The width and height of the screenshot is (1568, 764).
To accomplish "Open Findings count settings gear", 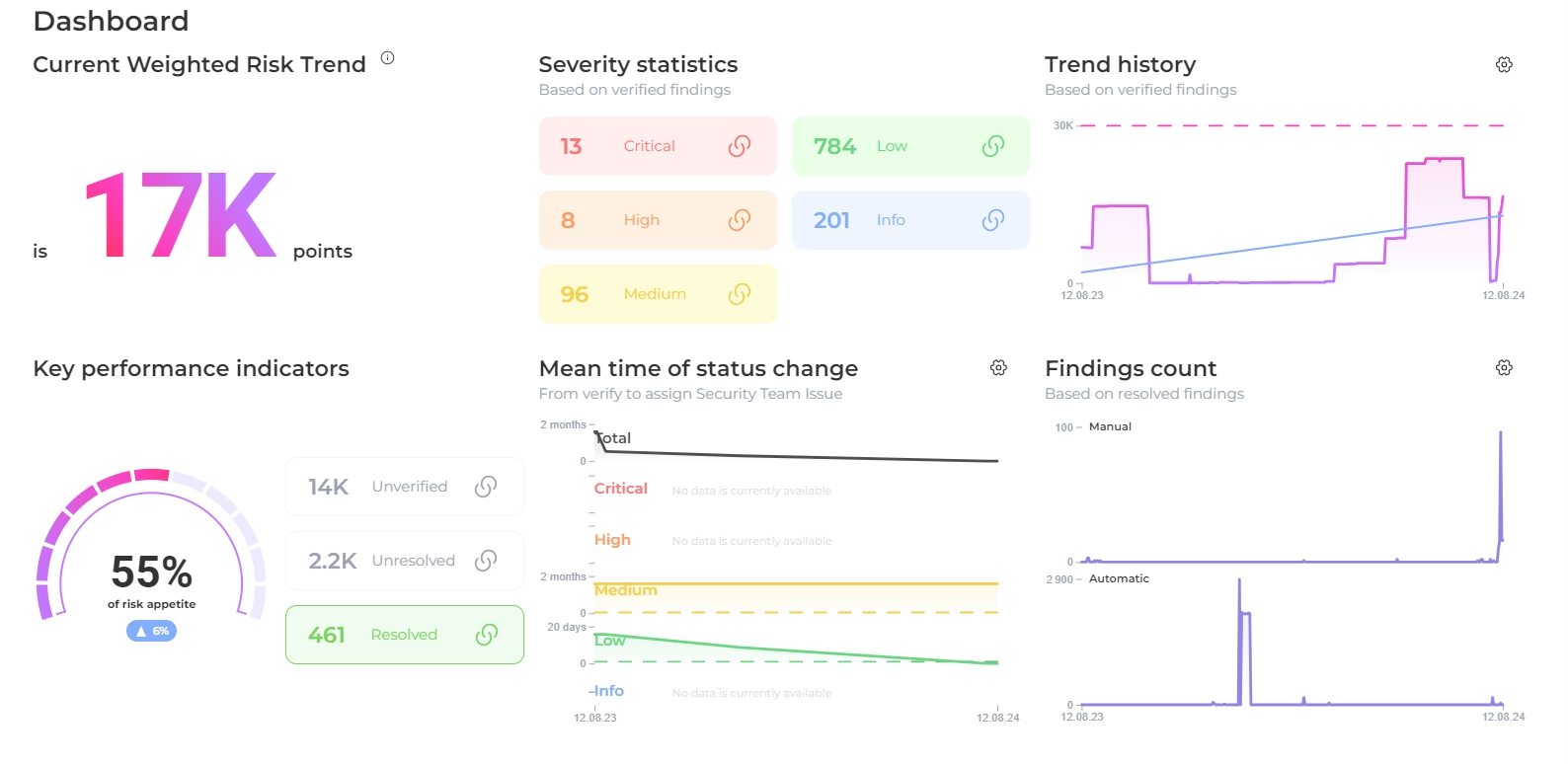I will tap(1504, 368).
